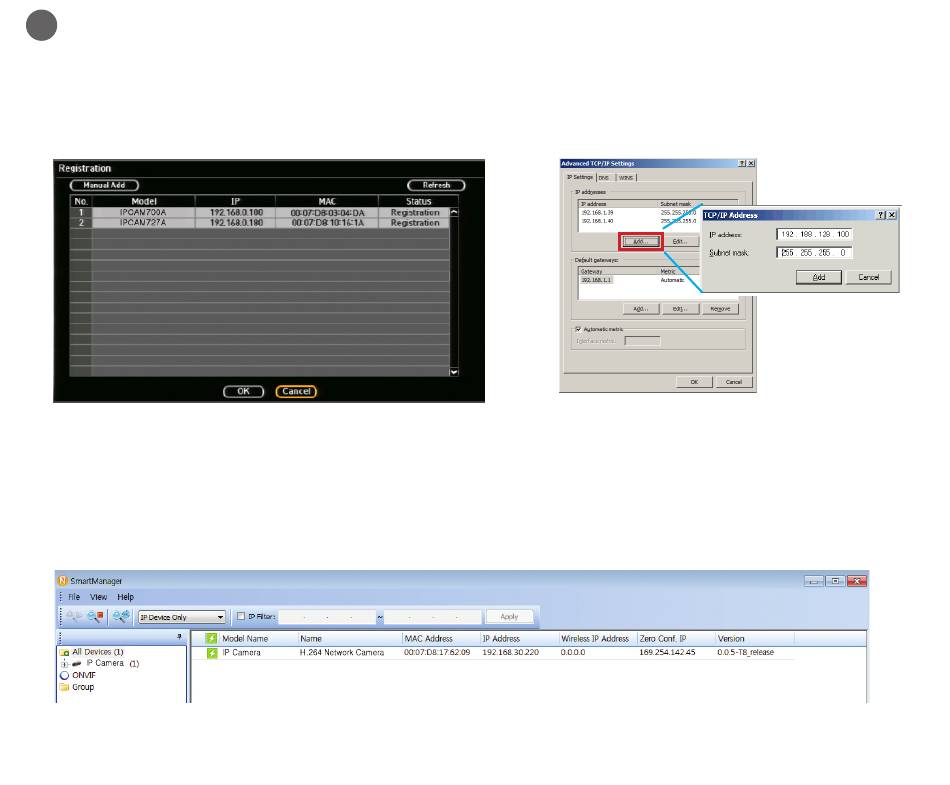Click Add under IP addresses list
950x785 pixels.
click(641, 242)
